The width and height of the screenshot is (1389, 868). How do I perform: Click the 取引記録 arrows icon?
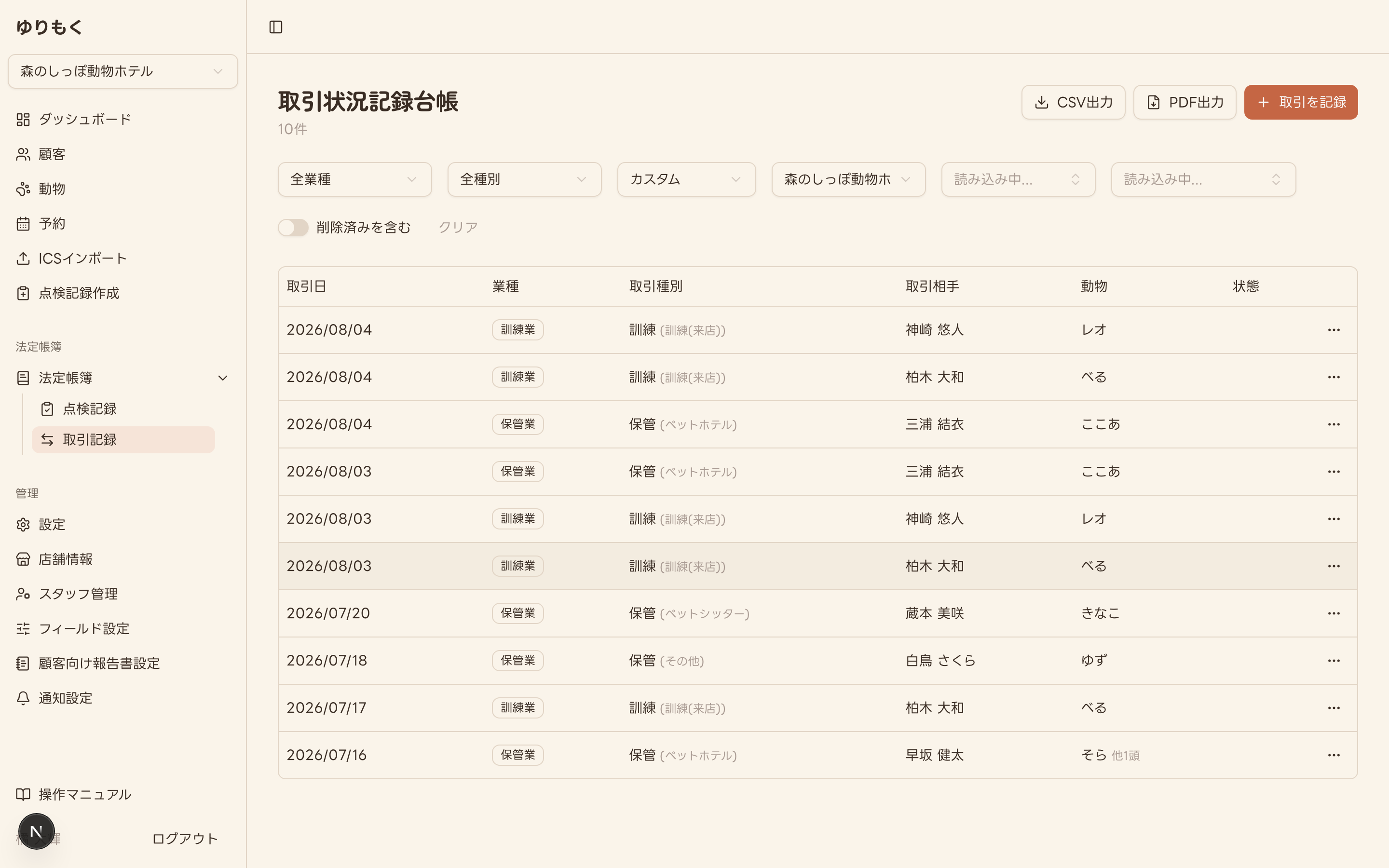click(x=47, y=440)
